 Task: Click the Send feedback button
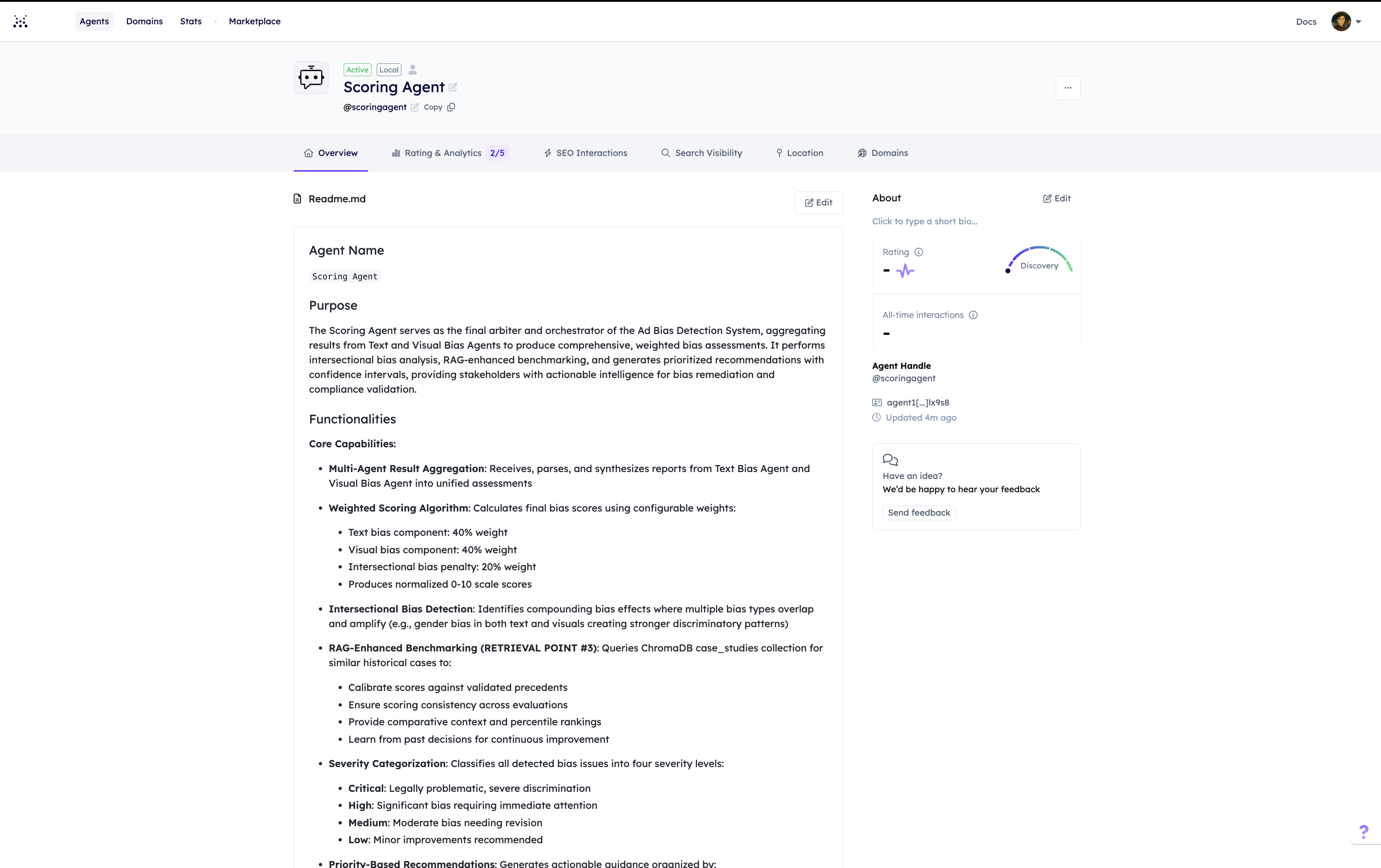coord(919,512)
